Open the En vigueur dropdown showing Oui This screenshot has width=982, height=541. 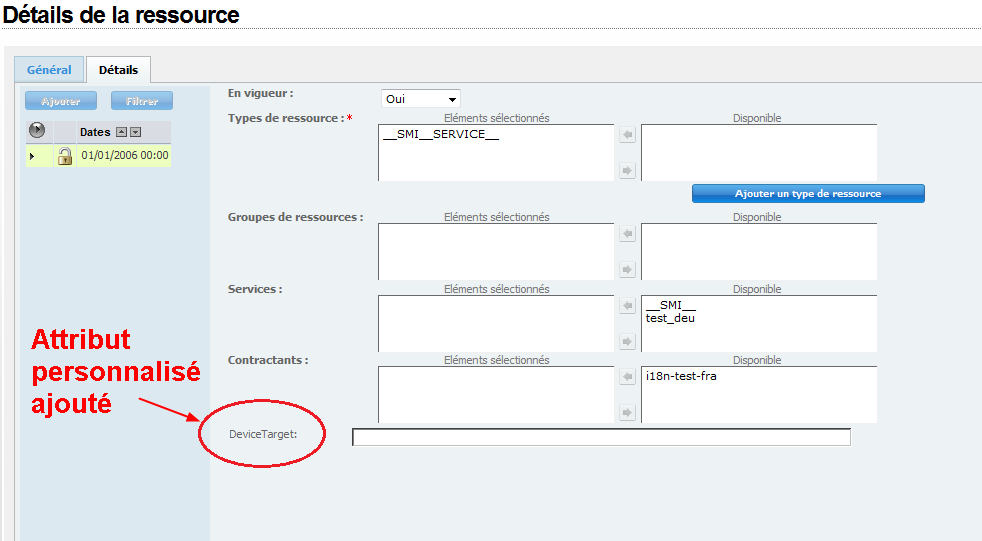421,99
